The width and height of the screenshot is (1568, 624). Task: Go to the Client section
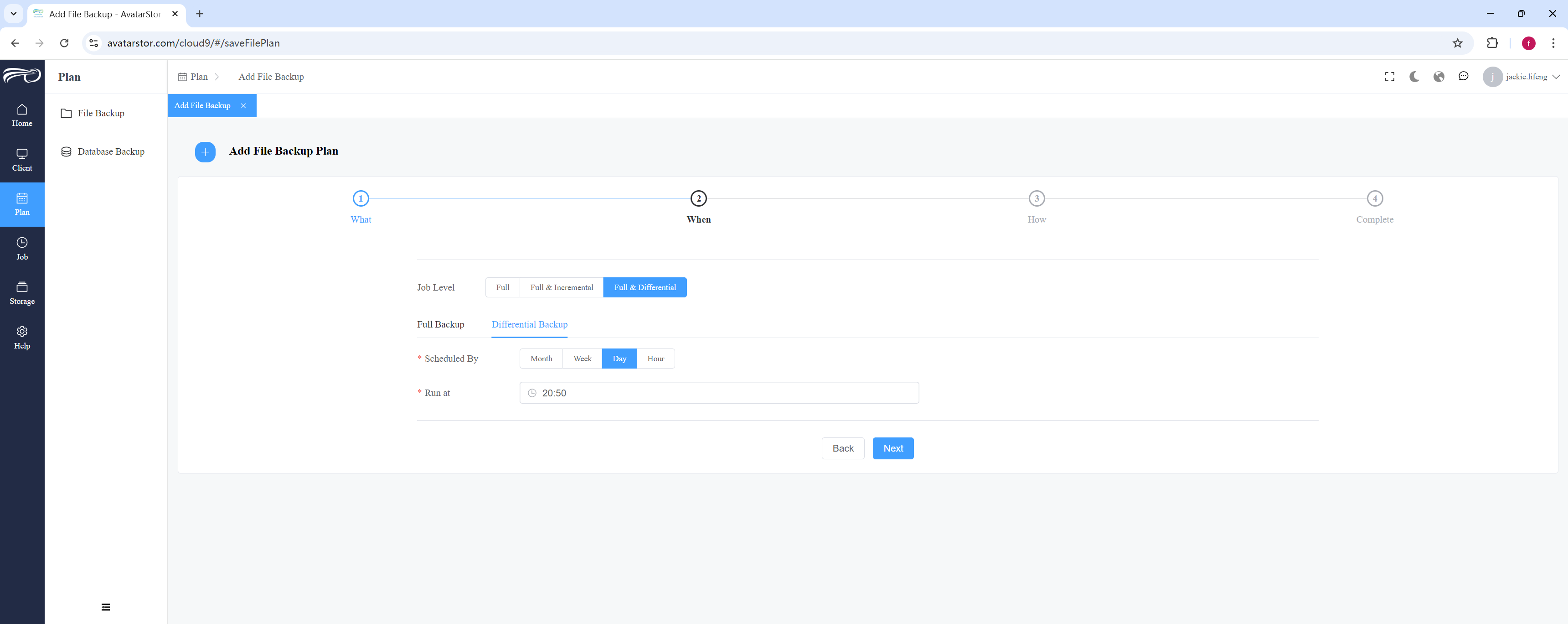22,160
